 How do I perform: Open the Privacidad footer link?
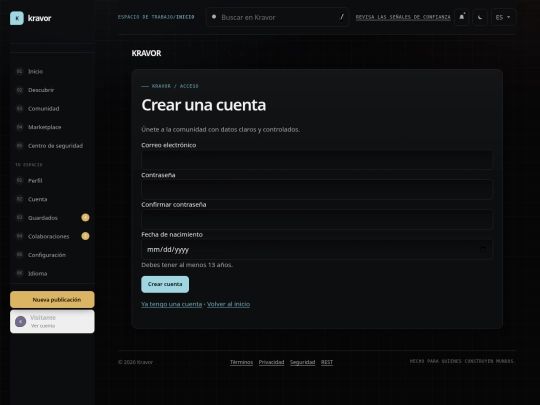click(x=271, y=362)
